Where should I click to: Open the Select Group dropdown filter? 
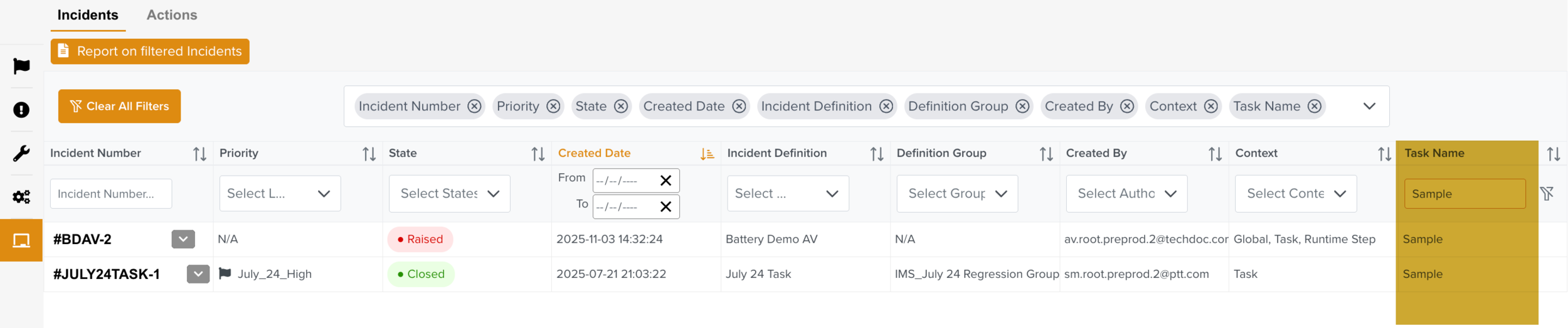(x=956, y=194)
